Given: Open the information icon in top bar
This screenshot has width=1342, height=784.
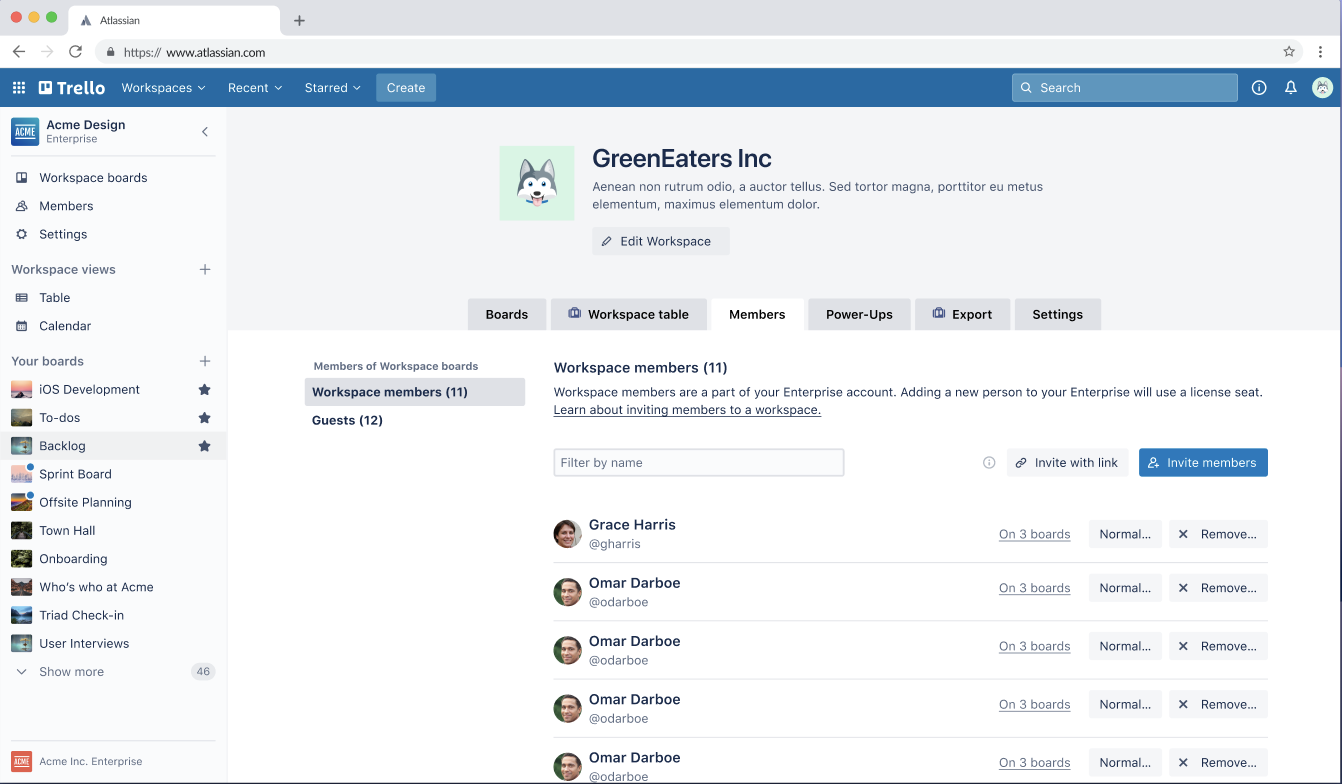Looking at the screenshot, I should (1259, 88).
